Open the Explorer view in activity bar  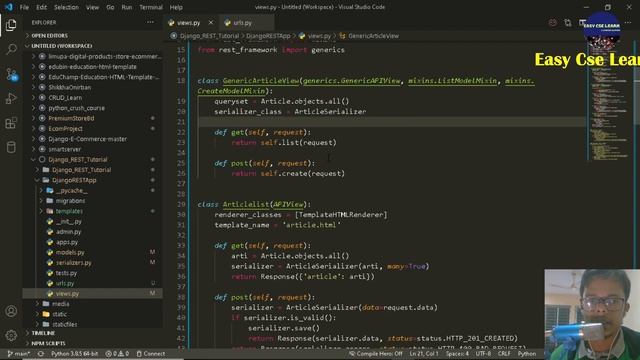(x=11, y=25)
